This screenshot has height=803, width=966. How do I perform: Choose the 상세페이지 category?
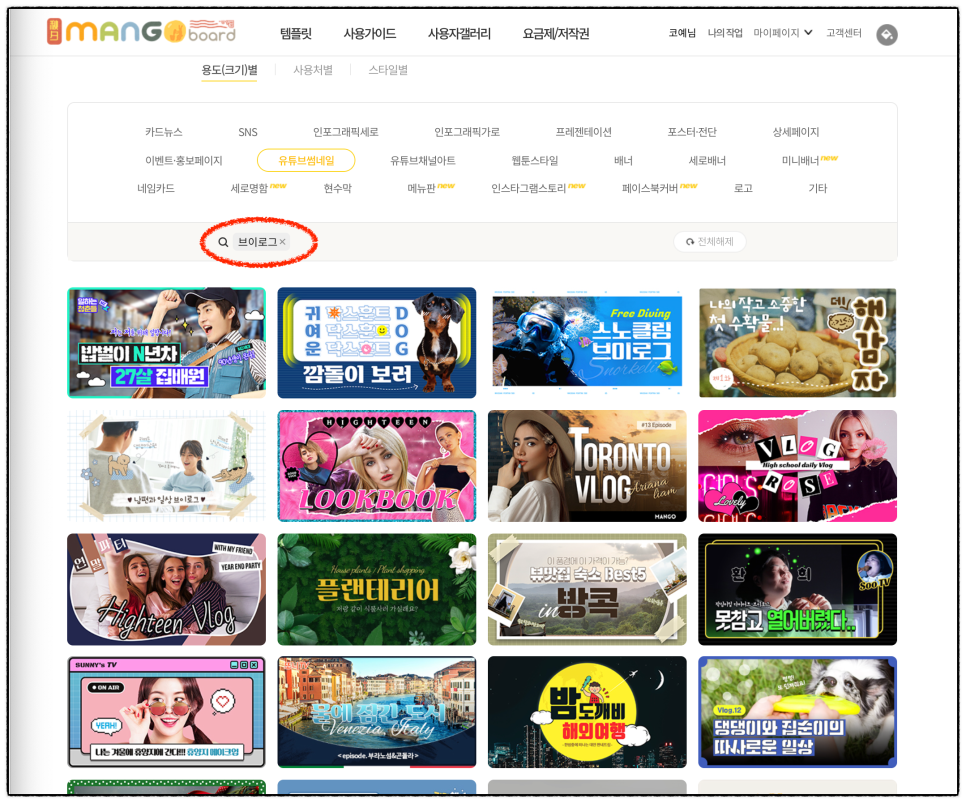pyautogui.click(x=796, y=132)
